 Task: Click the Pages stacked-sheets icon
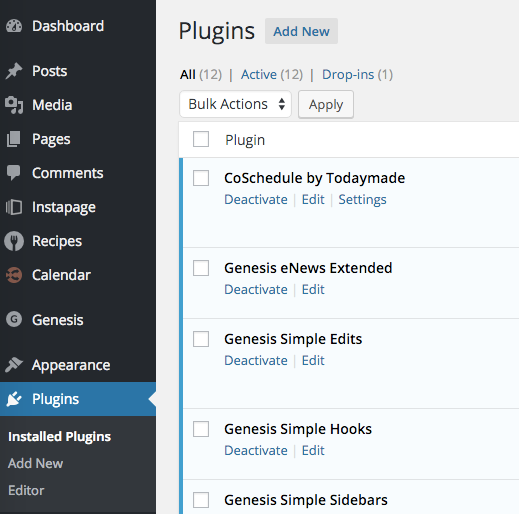click(14, 139)
